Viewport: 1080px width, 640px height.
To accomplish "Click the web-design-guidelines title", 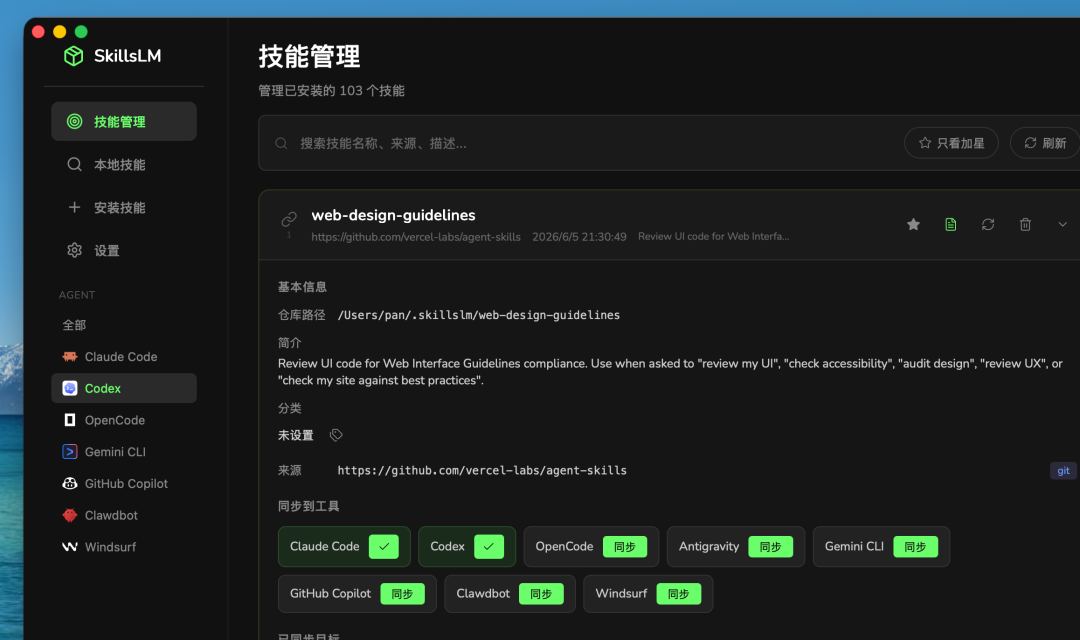I will coord(393,215).
